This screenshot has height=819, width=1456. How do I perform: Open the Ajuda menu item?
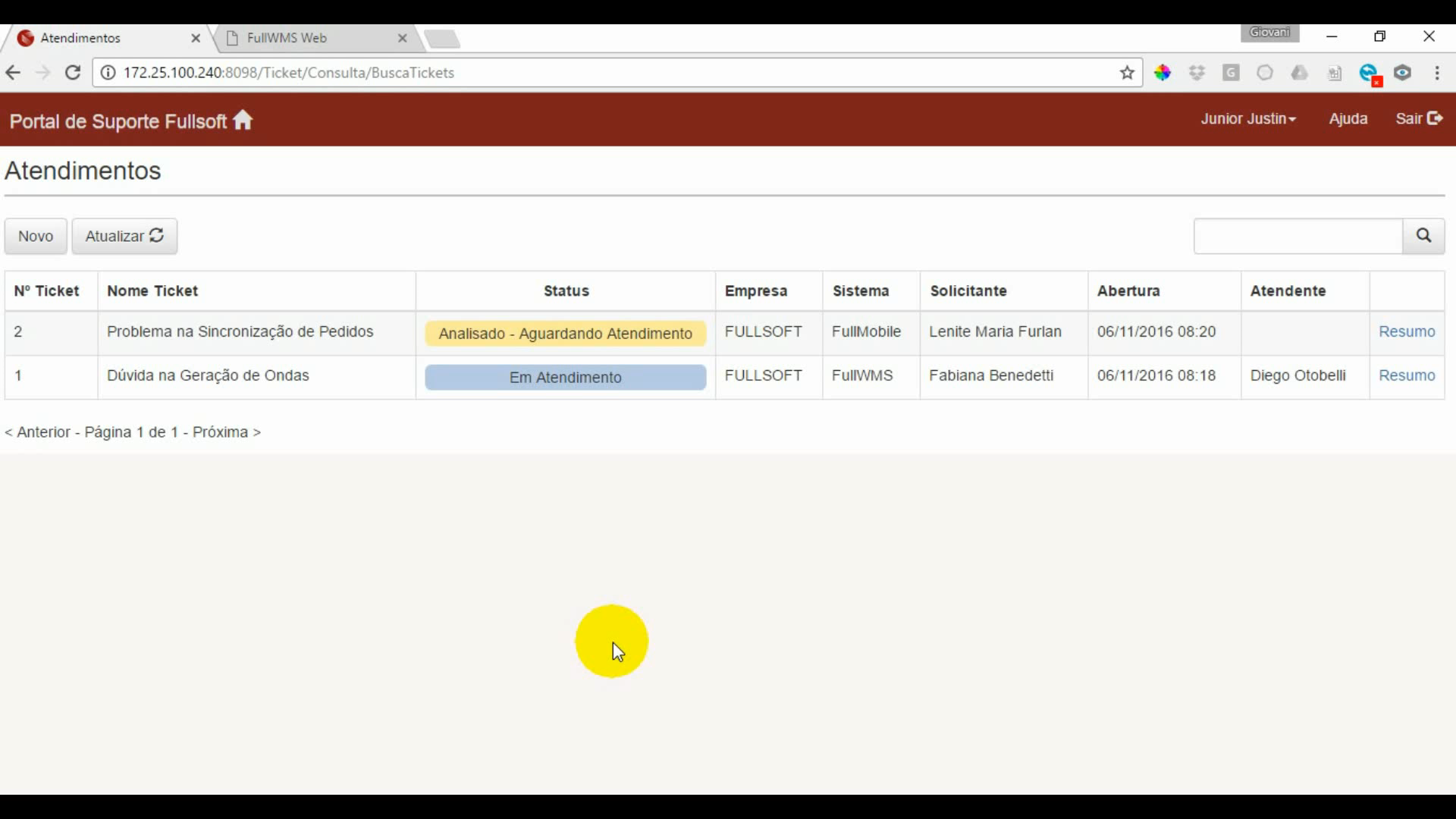1348,119
